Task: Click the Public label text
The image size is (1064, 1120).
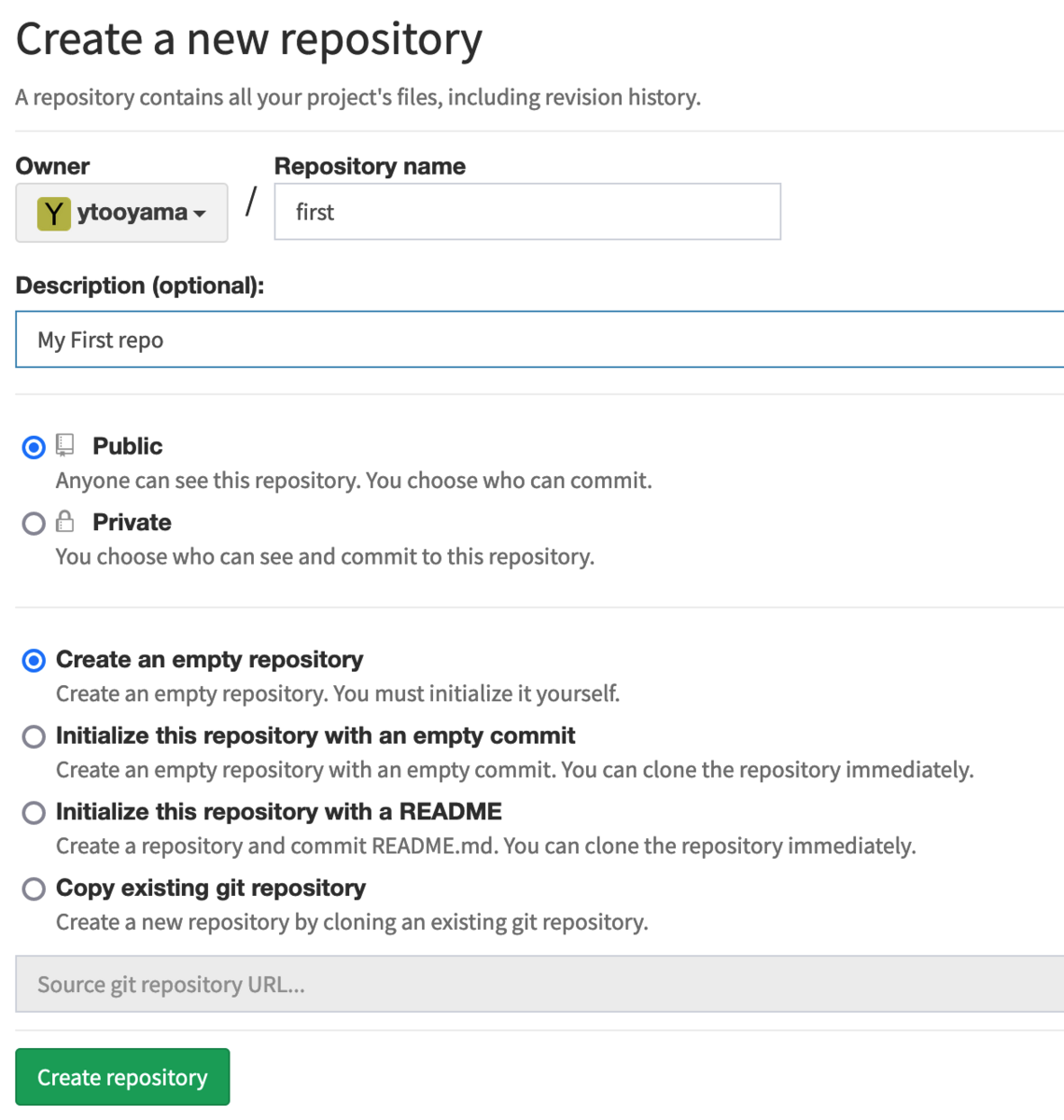Action: click(127, 446)
